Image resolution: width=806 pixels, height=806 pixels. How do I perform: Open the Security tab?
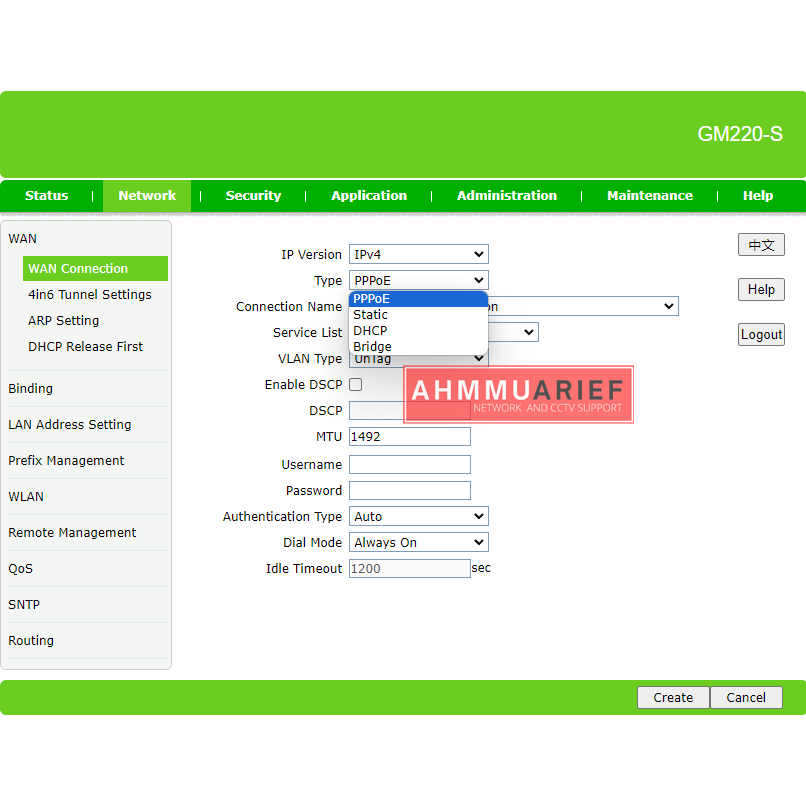(253, 196)
